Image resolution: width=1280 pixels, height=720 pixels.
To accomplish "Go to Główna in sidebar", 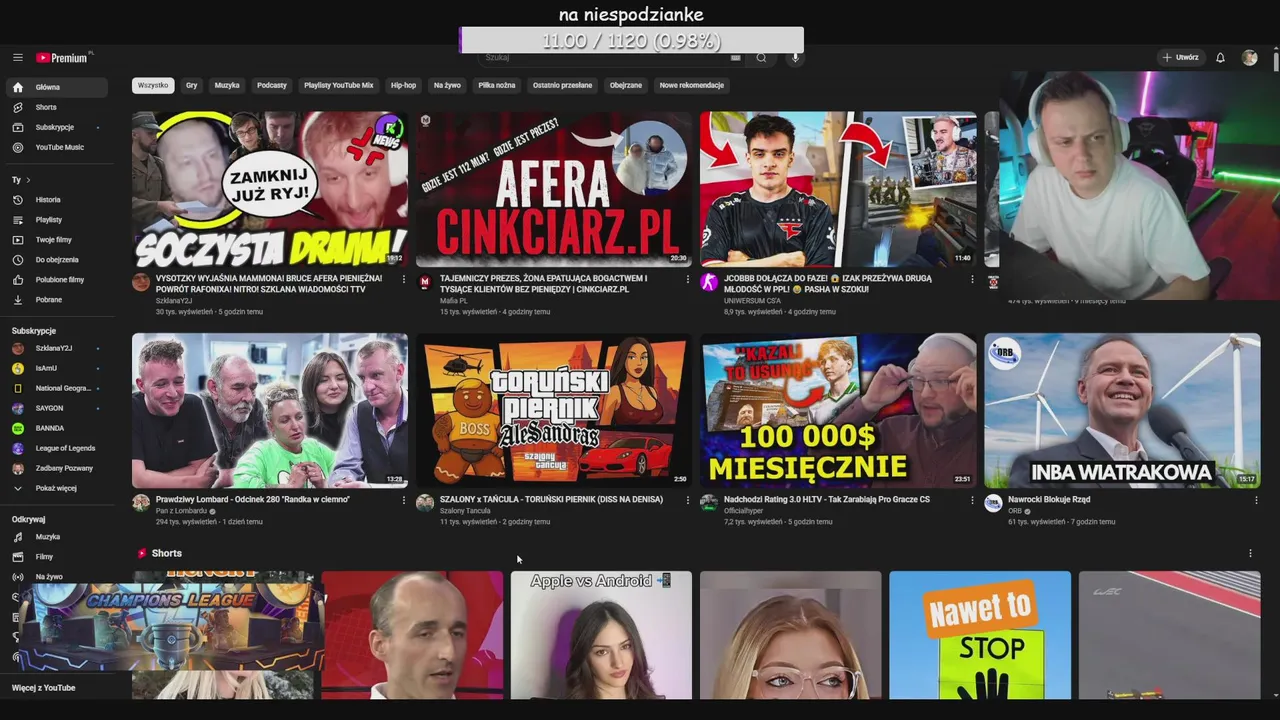I will 58,87.
